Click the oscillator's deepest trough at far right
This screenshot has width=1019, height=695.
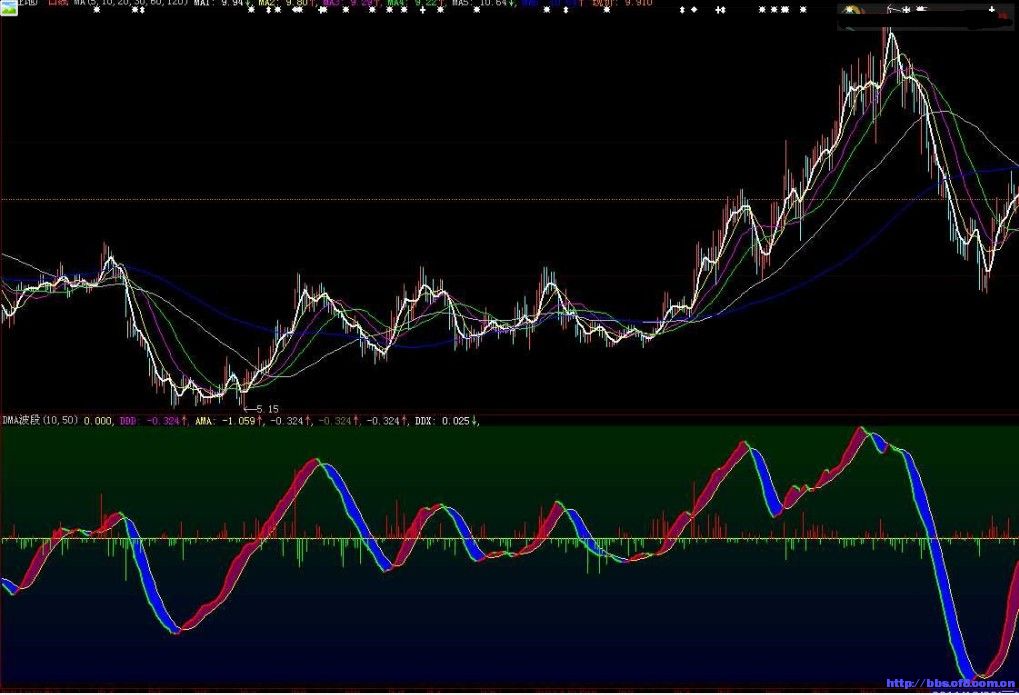973,676
